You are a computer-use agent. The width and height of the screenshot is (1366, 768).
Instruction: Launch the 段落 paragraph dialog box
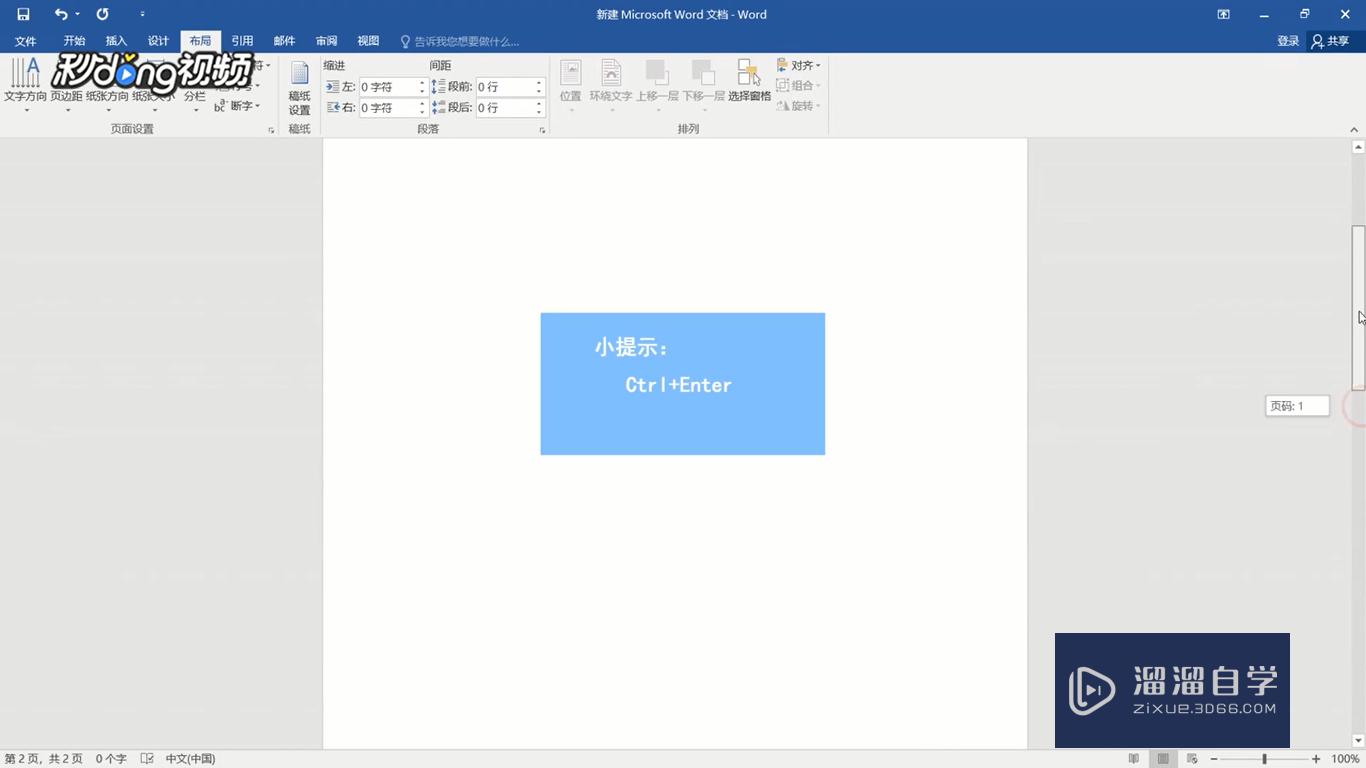542,130
